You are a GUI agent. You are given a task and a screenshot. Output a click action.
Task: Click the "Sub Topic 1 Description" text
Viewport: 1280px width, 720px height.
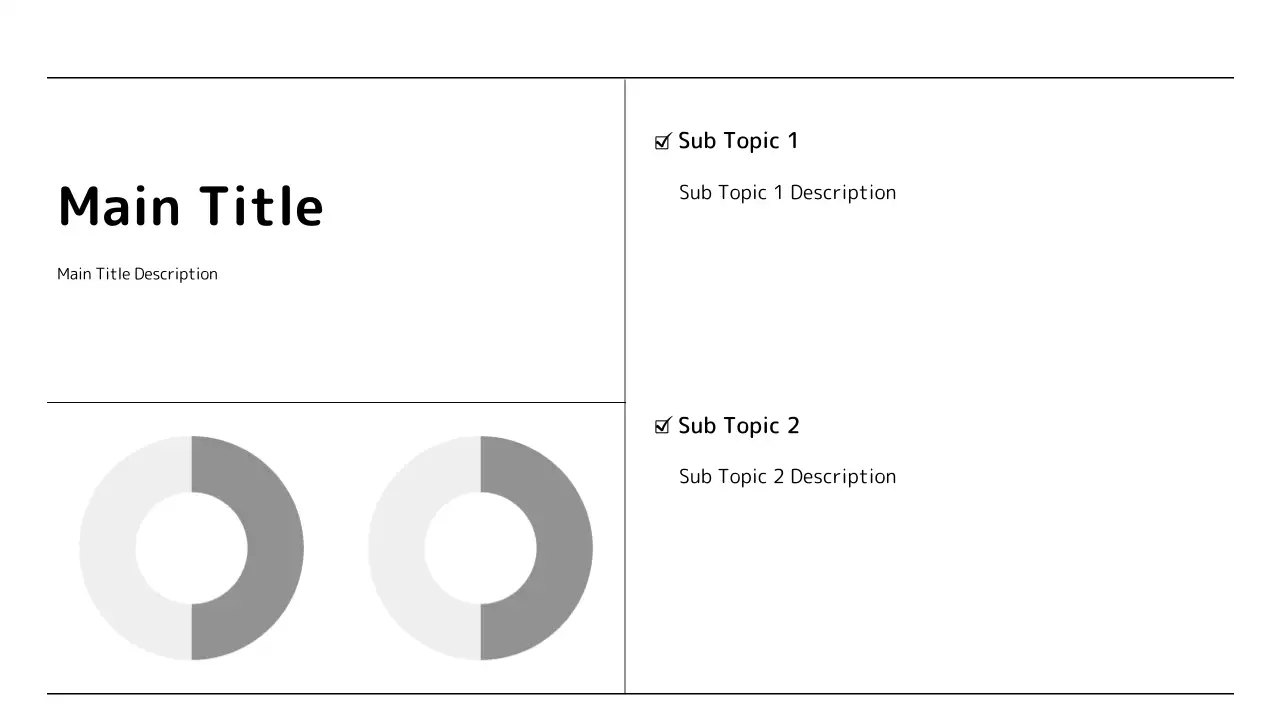(x=787, y=192)
